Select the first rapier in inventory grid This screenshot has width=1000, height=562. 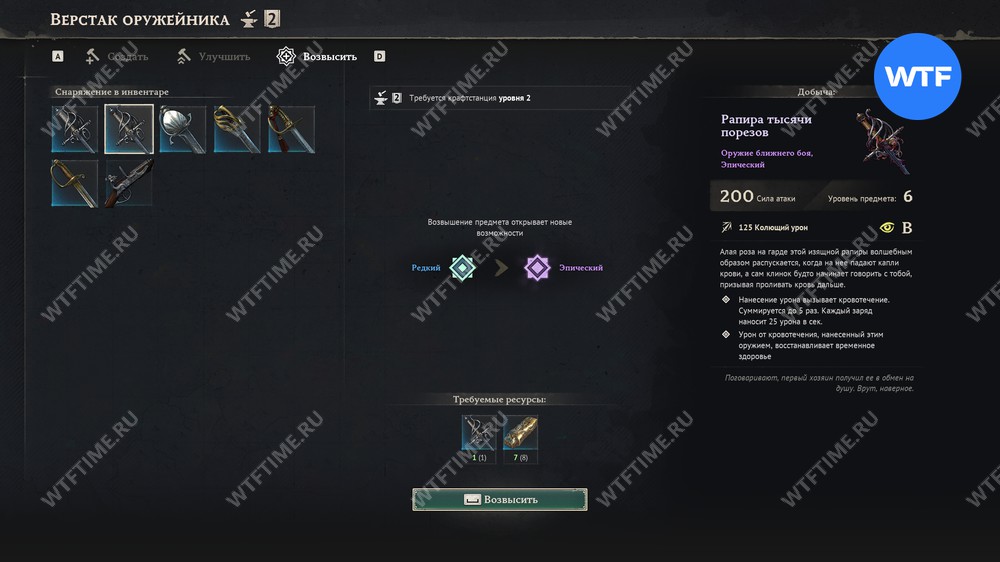(x=75, y=129)
